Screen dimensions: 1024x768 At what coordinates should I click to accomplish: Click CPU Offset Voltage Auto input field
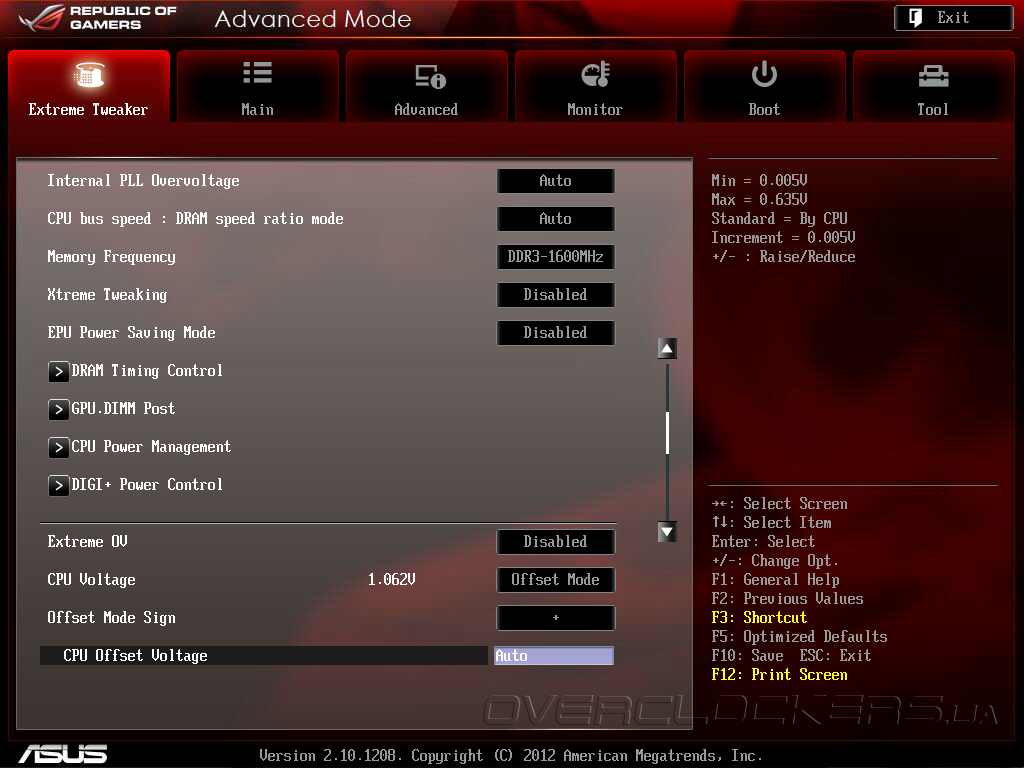(x=554, y=656)
